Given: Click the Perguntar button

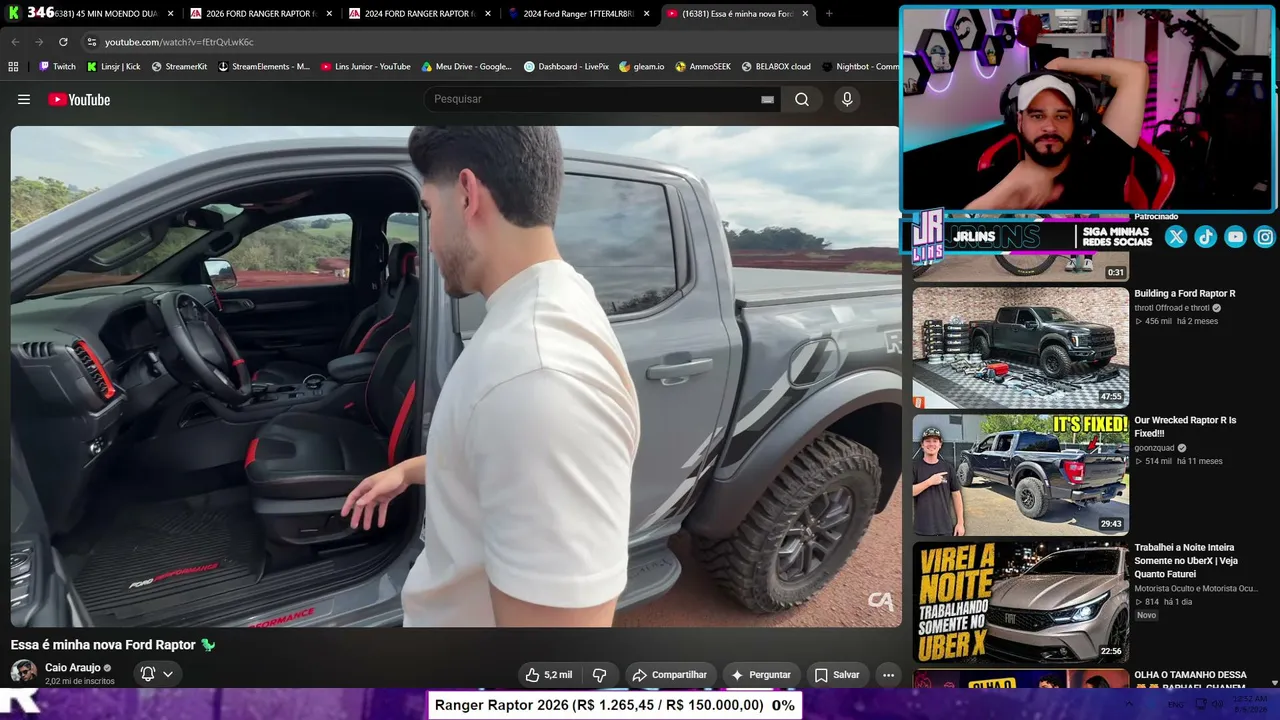Looking at the screenshot, I should [x=761, y=675].
